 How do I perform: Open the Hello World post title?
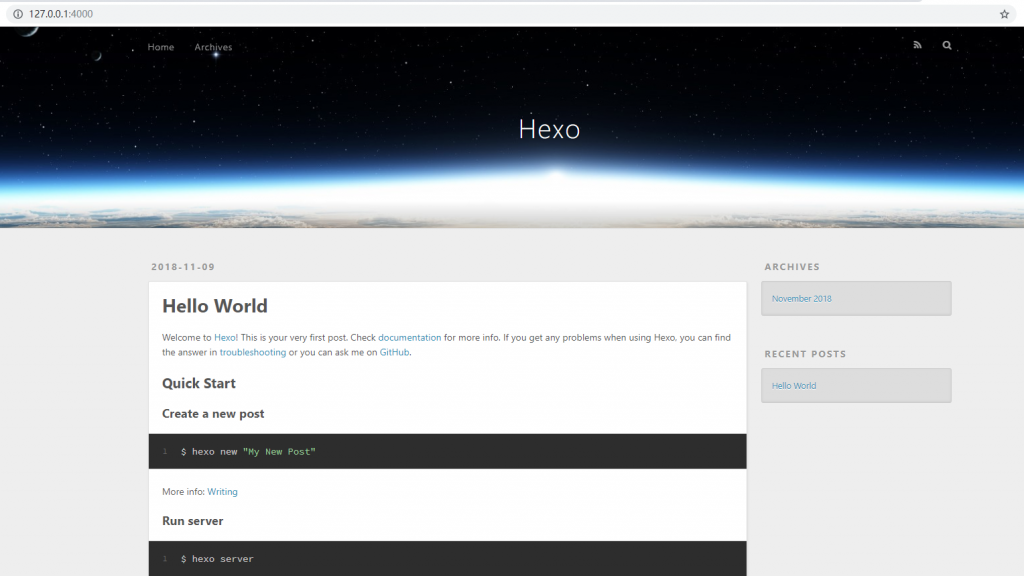click(215, 306)
